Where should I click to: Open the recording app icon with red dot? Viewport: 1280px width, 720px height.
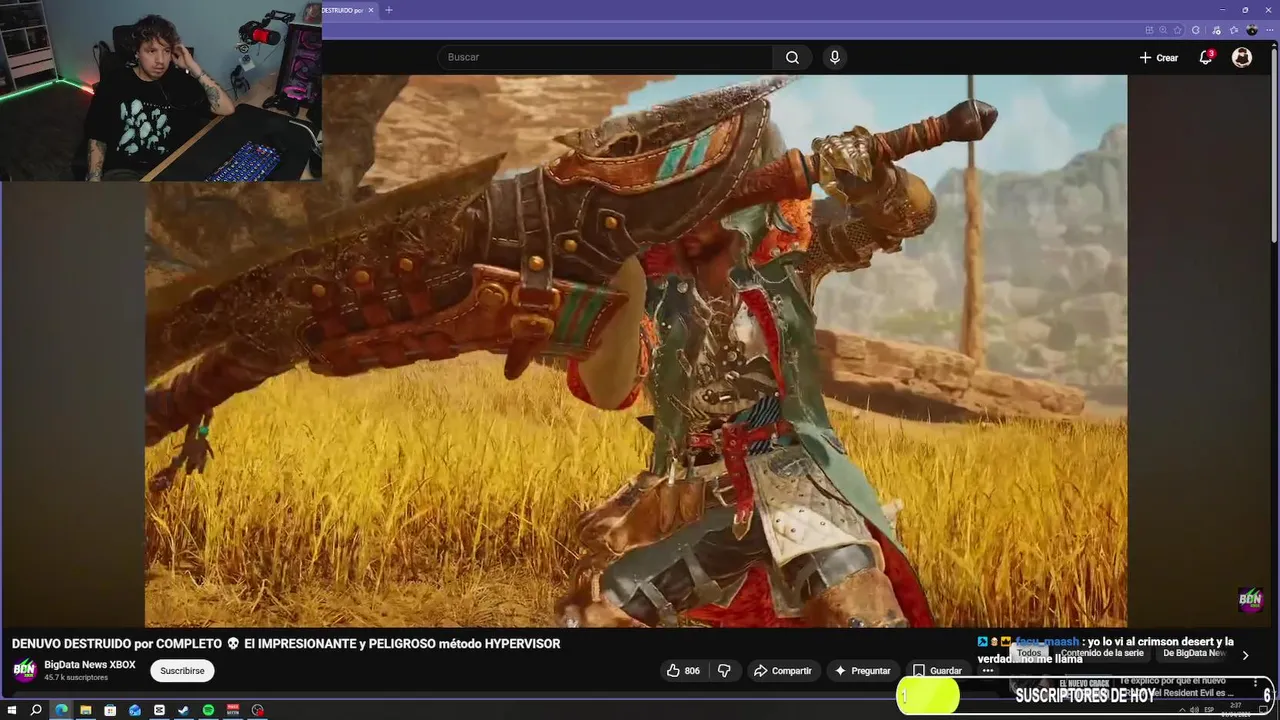[x=258, y=710]
